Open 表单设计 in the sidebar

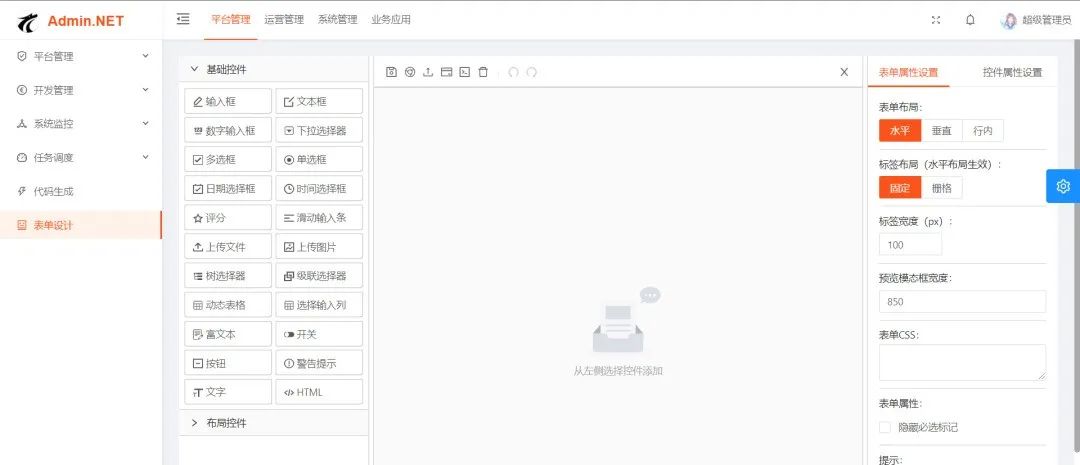(x=81, y=225)
